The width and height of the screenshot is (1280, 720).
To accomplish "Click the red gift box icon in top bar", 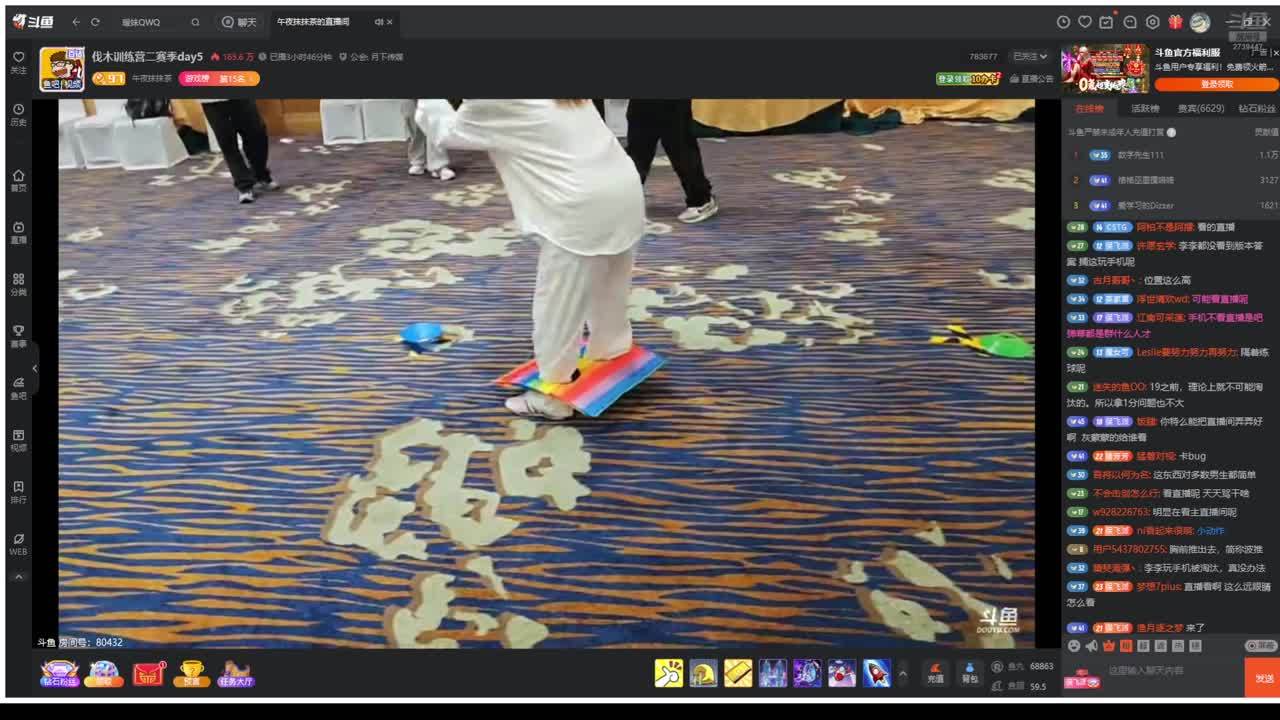I will point(1174,22).
